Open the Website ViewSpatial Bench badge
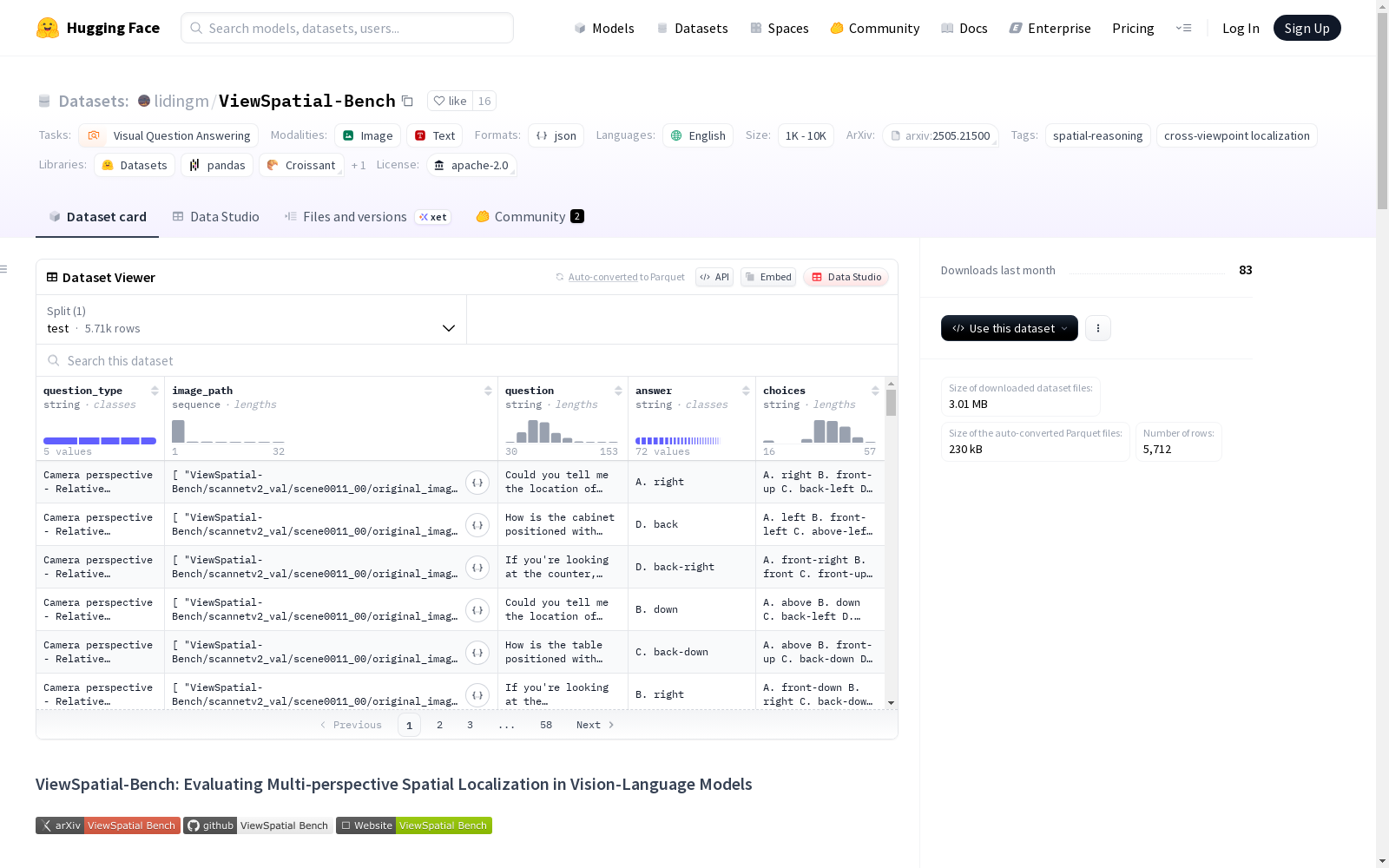This screenshot has height=868, width=1389. coord(414,825)
